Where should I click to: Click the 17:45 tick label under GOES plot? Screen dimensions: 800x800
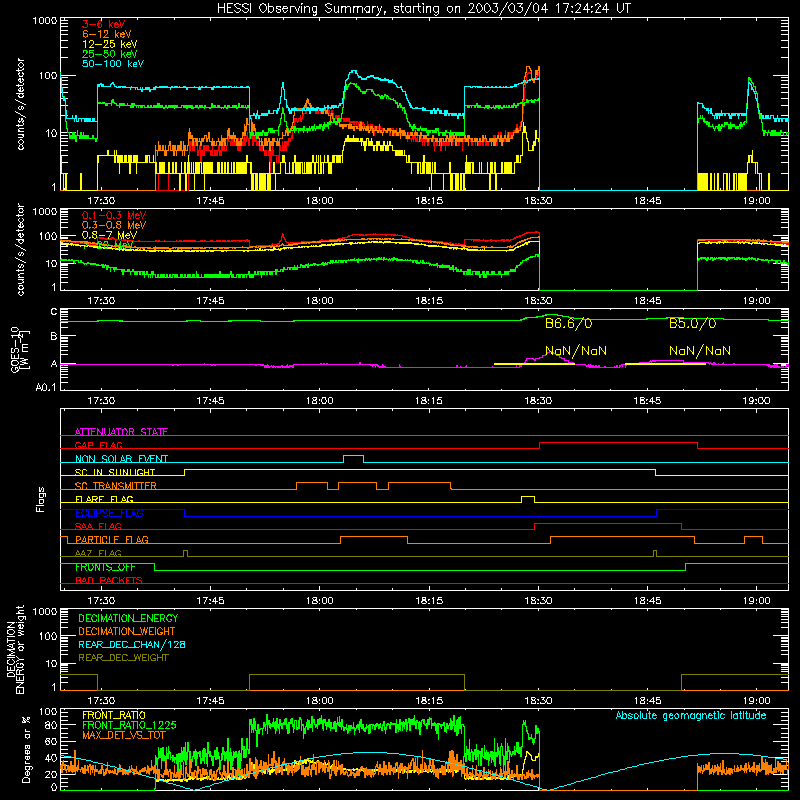click(x=210, y=401)
